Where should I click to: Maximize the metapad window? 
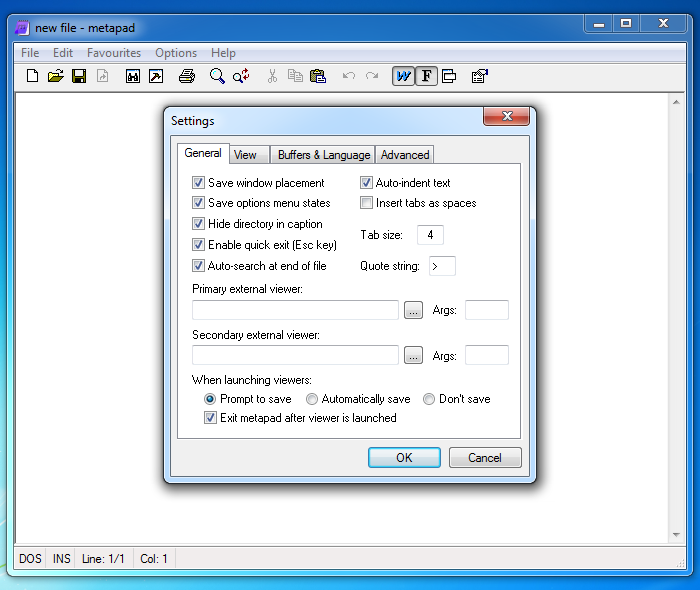pyautogui.click(x=626, y=23)
